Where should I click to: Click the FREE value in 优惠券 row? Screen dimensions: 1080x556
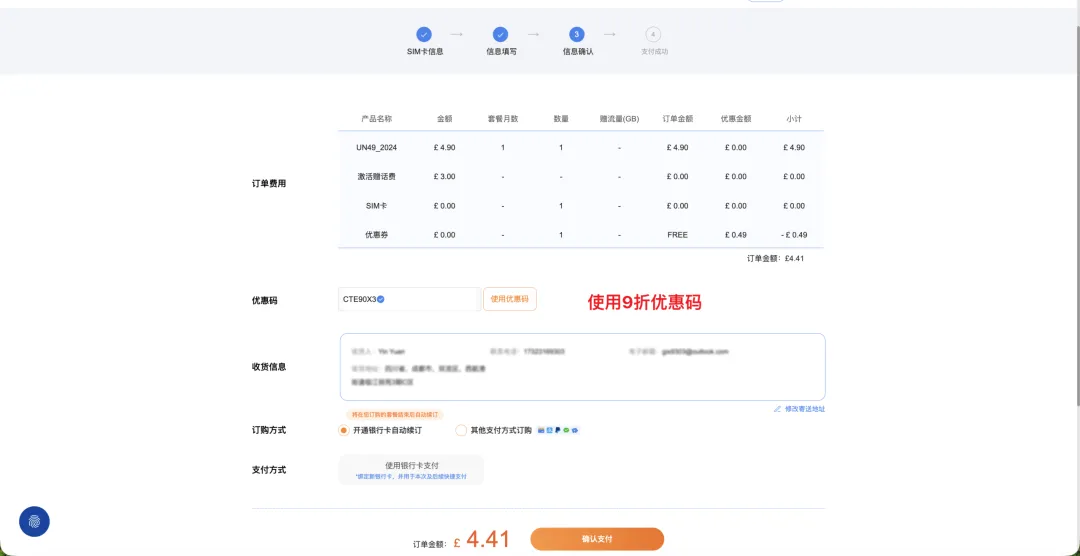coord(678,235)
